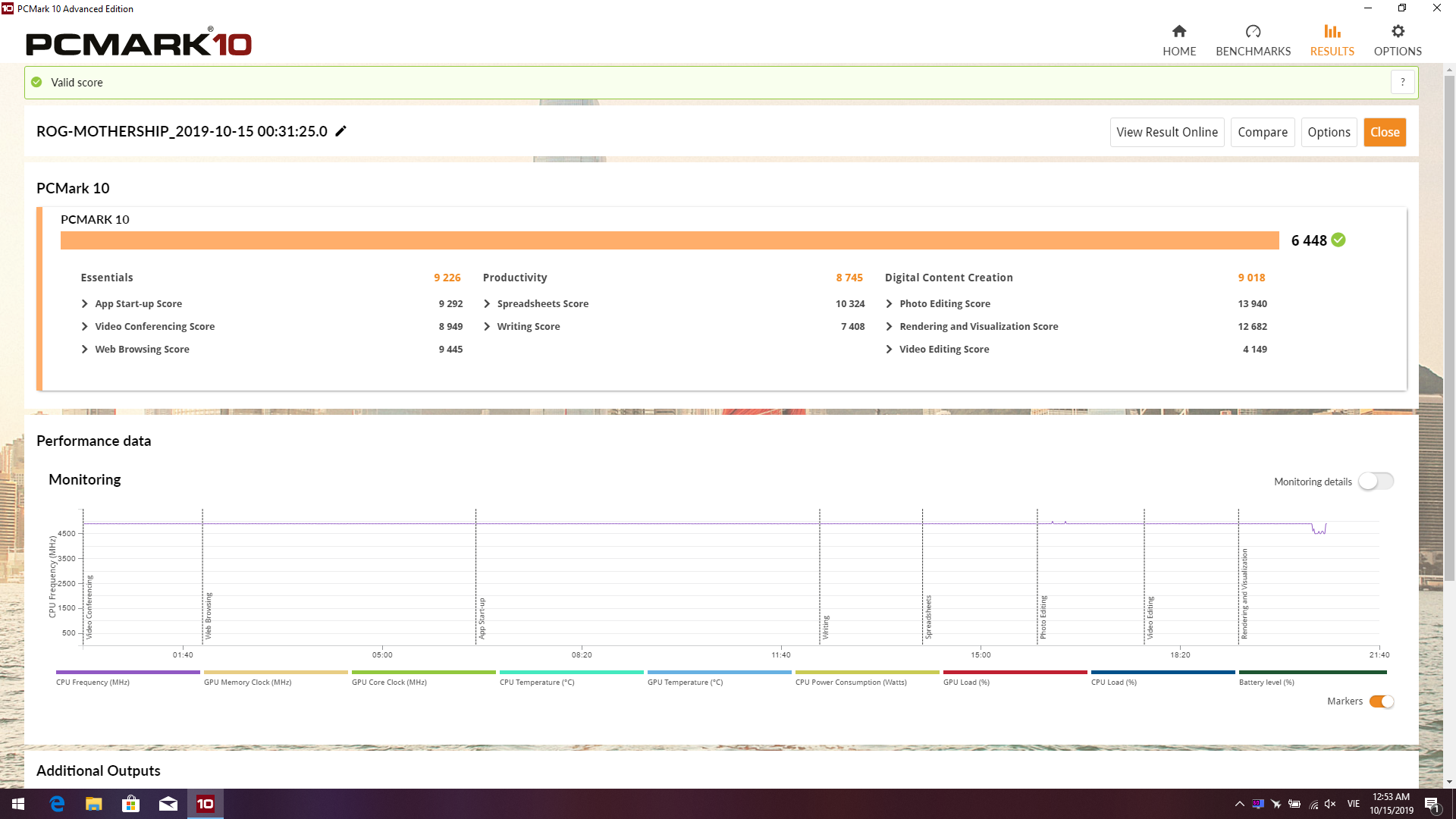Click the green valid score check icon

[x=36, y=82]
